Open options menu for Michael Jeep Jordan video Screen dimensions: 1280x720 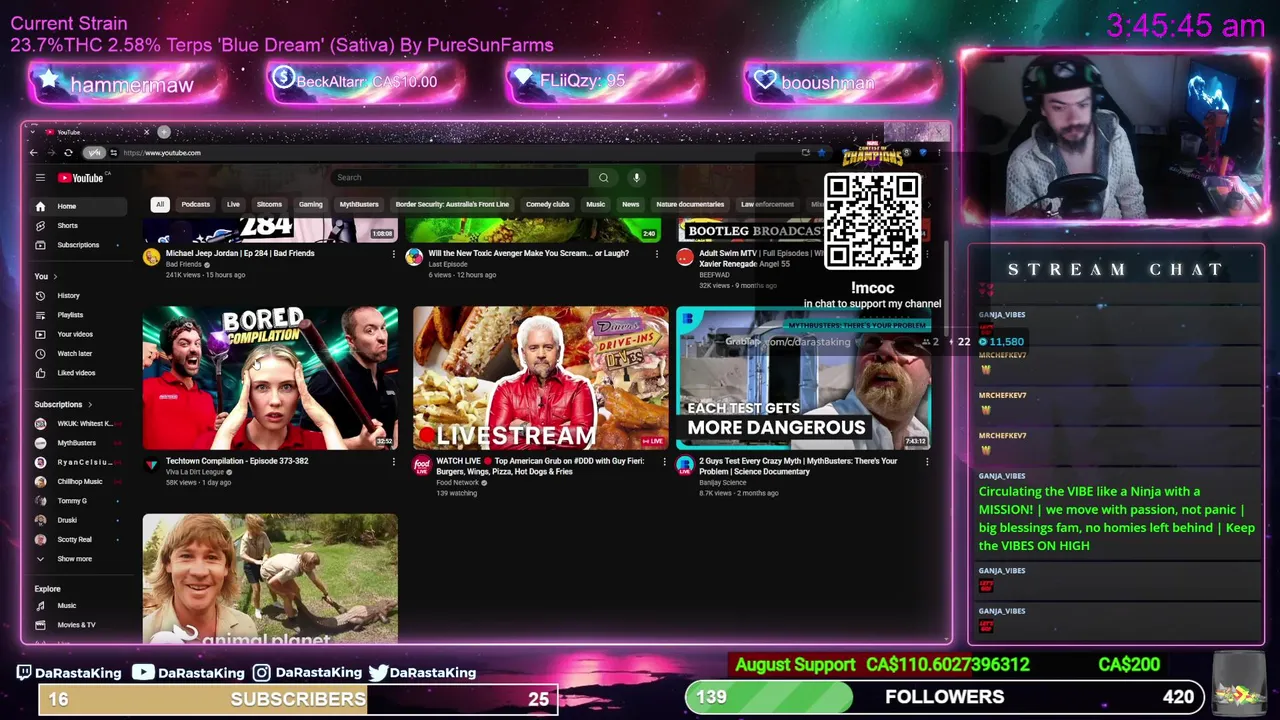coord(393,254)
